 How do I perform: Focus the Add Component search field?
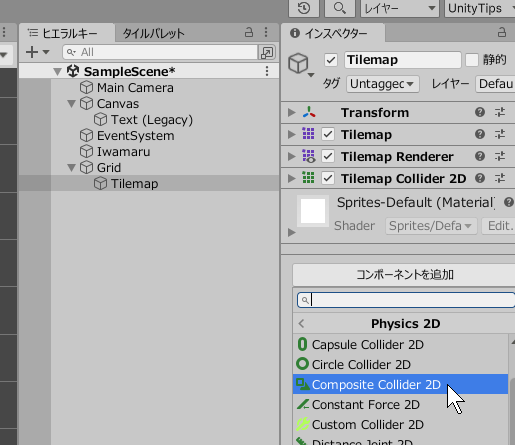tap(406, 300)
